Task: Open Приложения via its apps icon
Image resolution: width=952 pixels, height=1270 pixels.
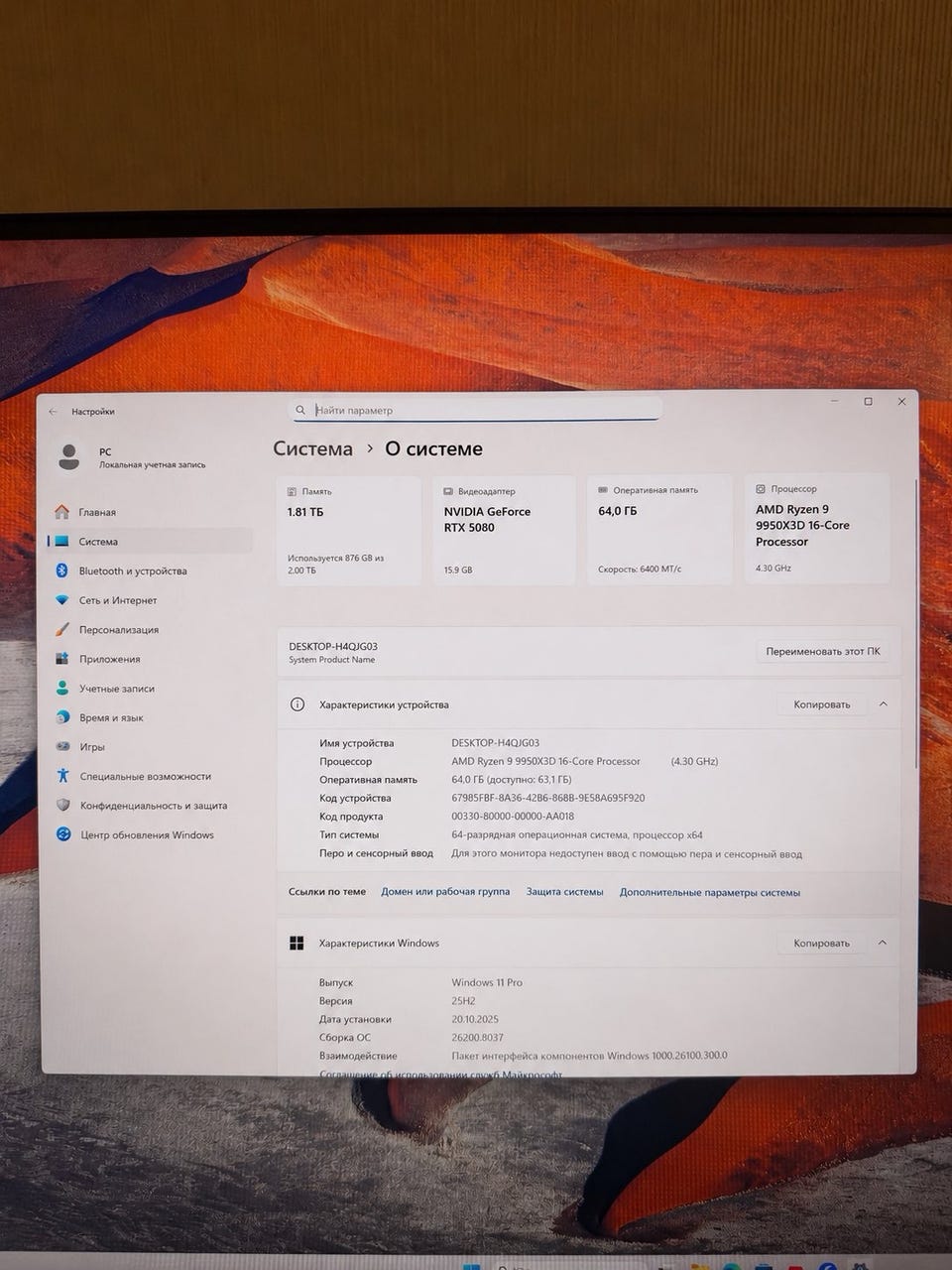Action: [61, 659]
